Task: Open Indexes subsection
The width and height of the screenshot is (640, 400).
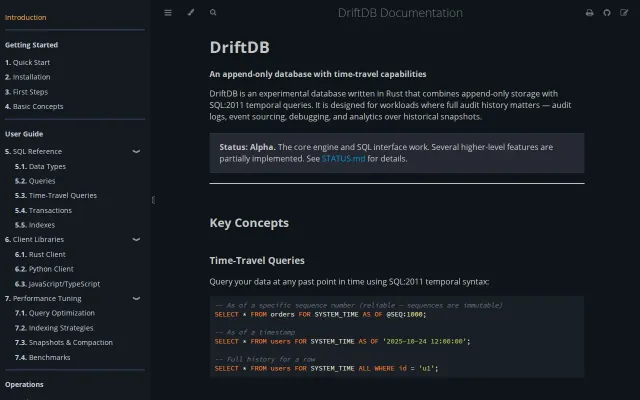Action: [35, 225]
